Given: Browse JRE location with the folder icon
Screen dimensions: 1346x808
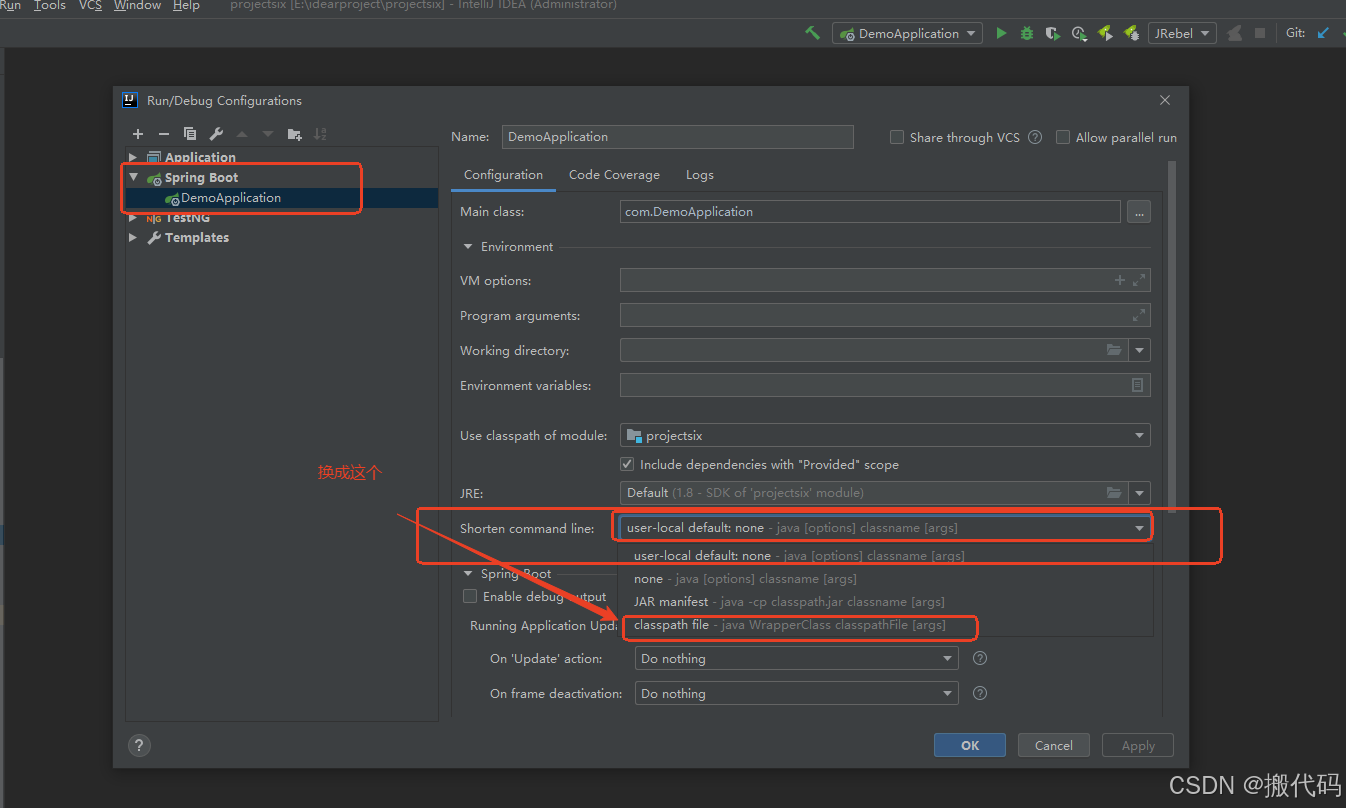Looking at the screenshot, I should coord(1114,493).
